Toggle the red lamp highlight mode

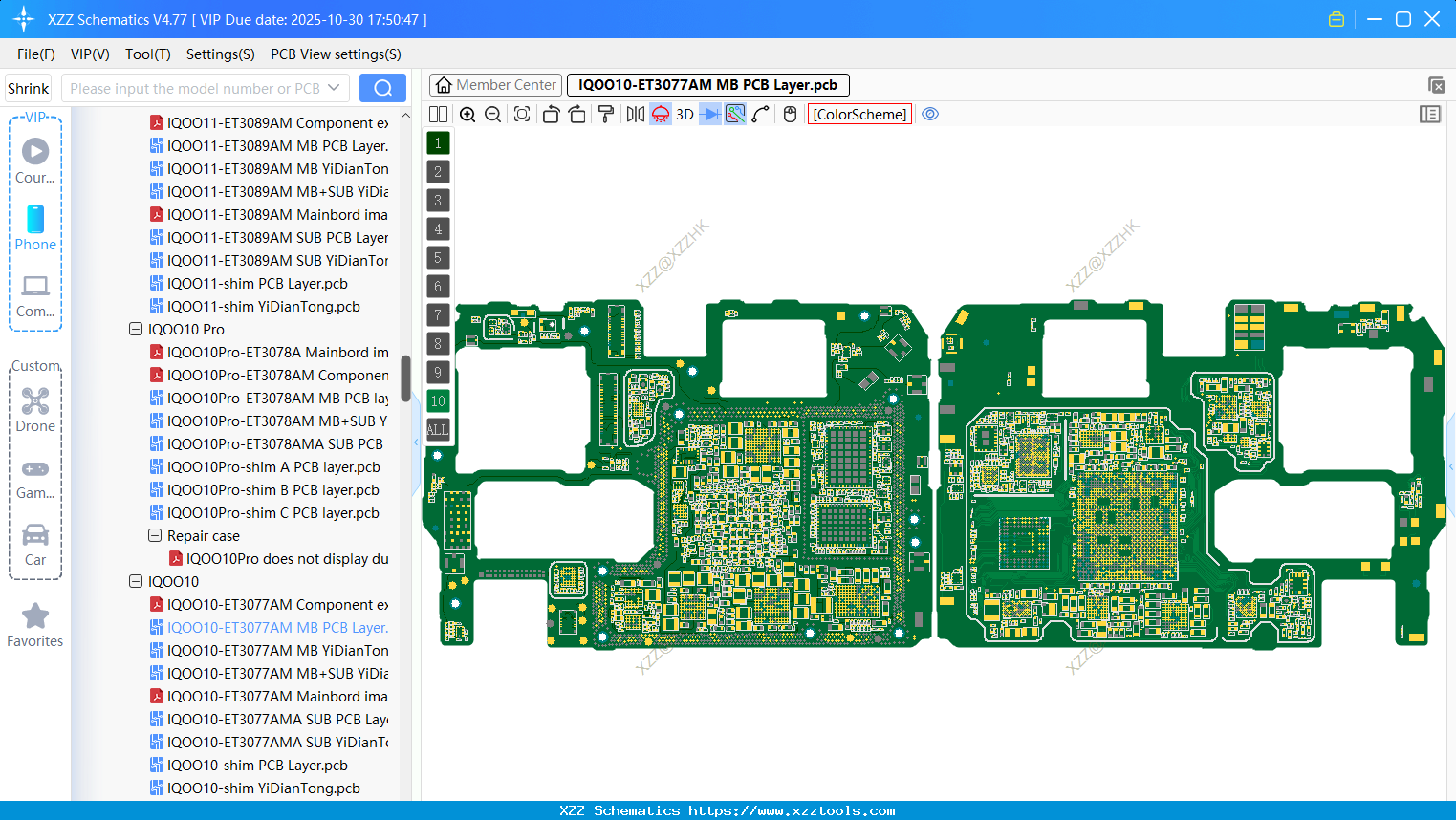click(659, 114)
